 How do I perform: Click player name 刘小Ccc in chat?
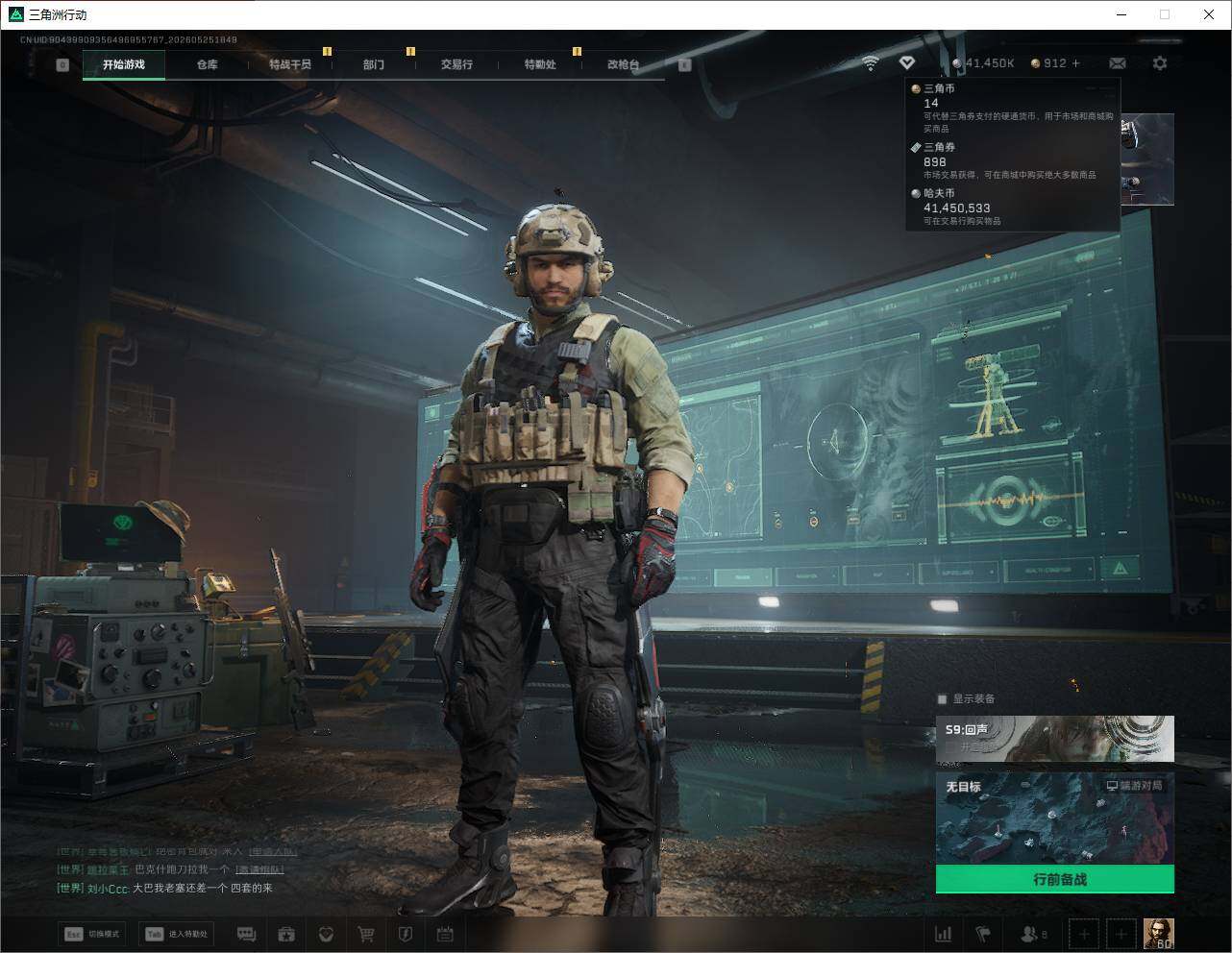(x=108, y=889)
